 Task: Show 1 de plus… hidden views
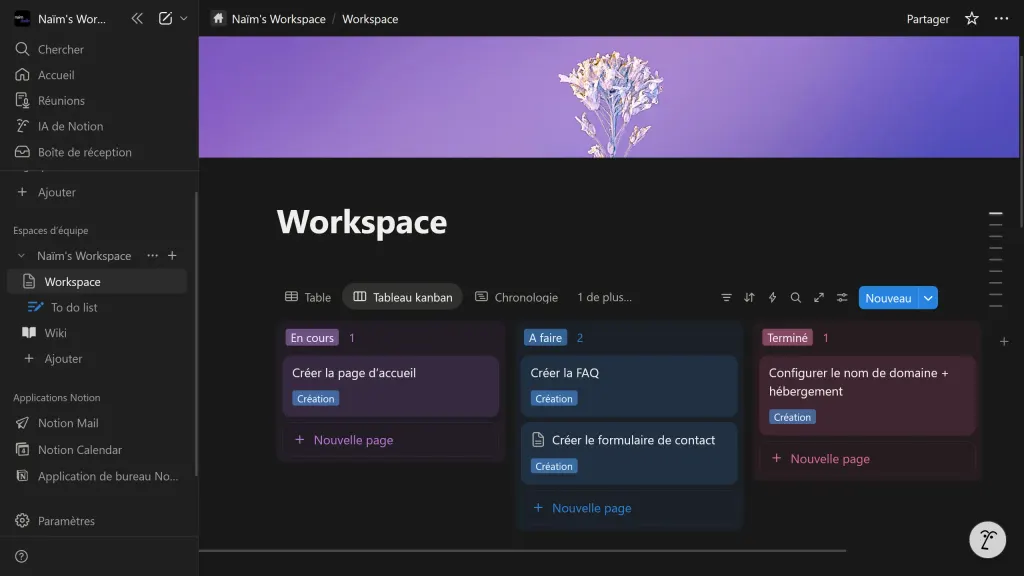604,297
